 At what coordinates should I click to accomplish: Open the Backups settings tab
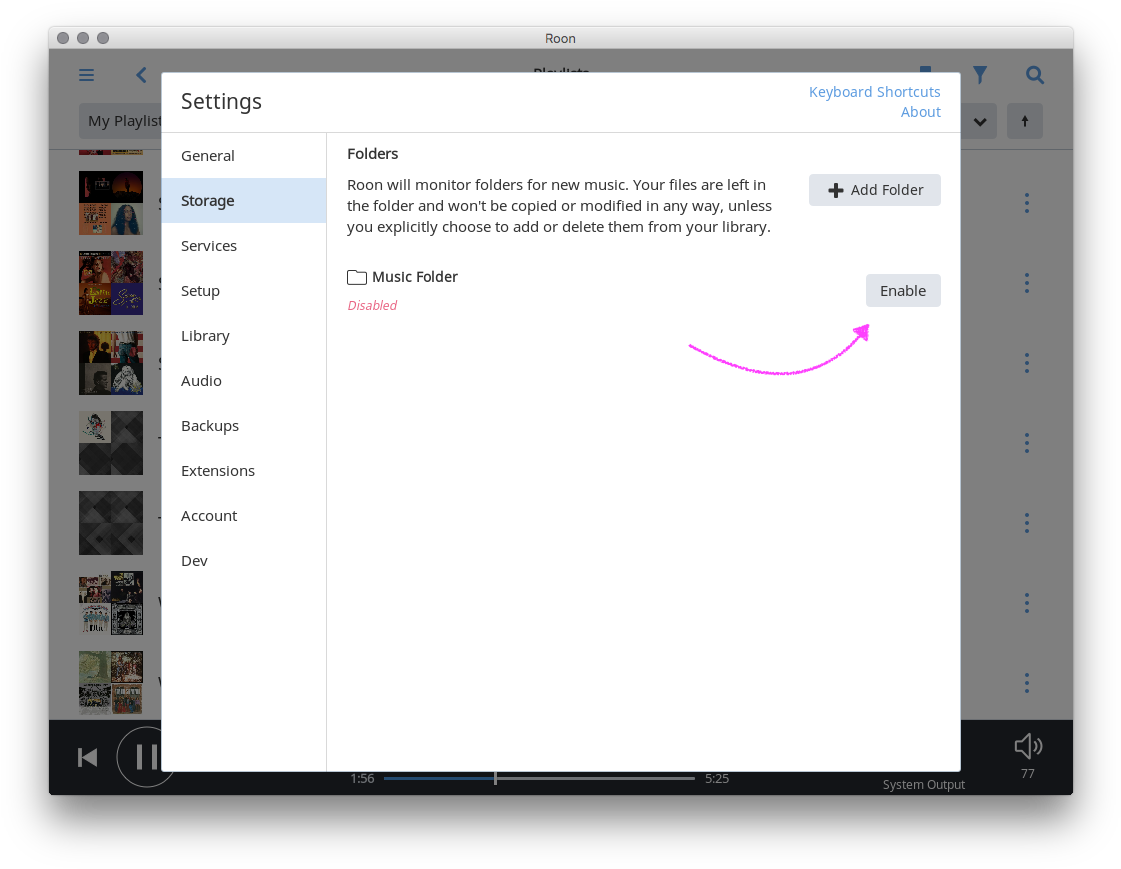coord(244,426)
